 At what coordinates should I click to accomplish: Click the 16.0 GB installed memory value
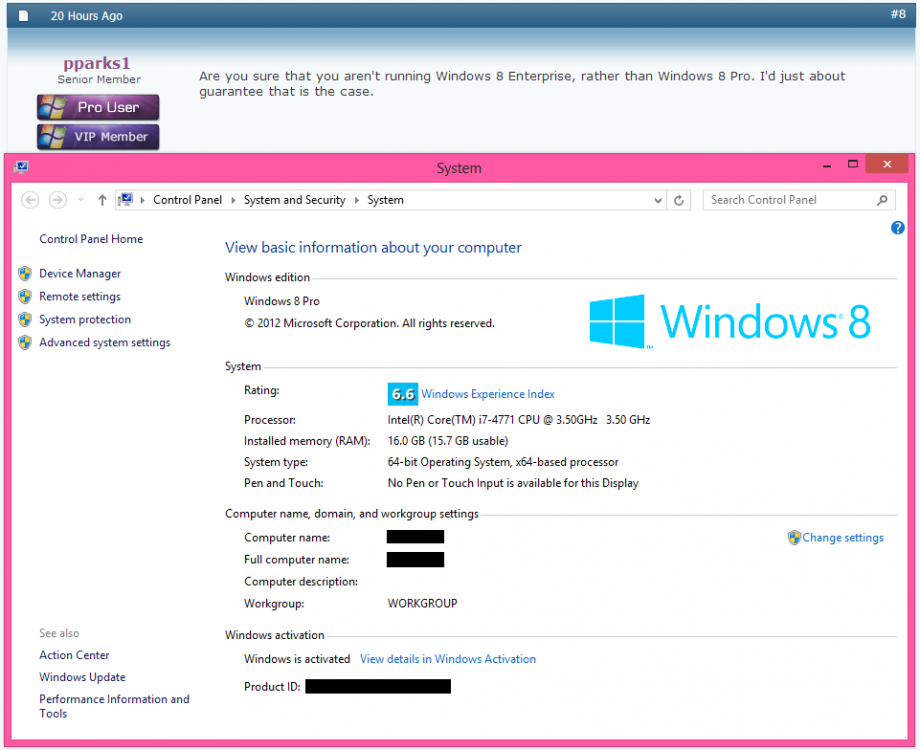click(448, 441)
